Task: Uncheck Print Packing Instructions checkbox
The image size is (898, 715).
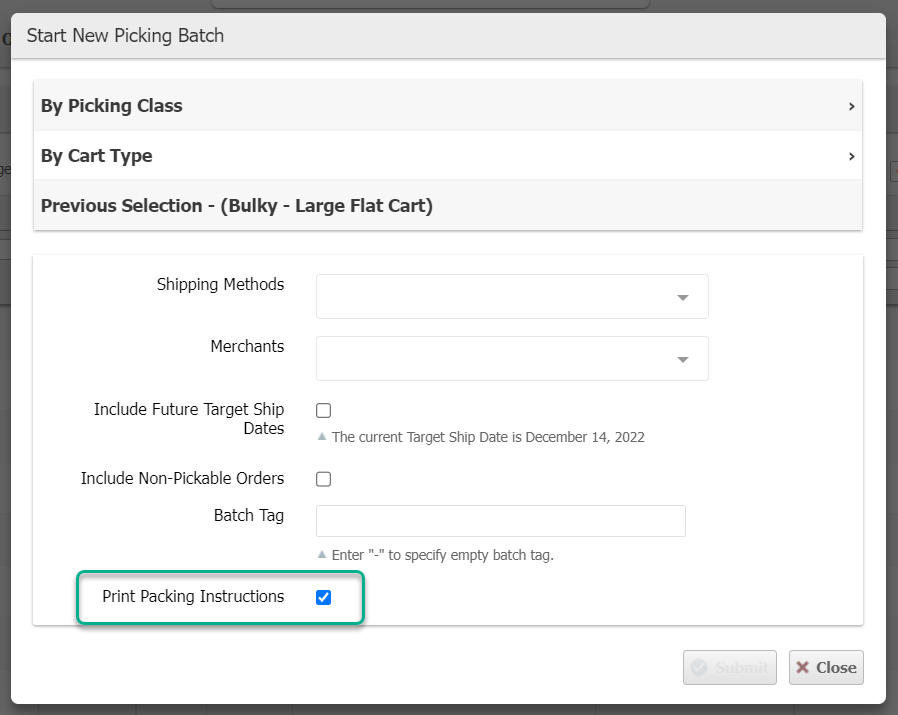Action: pos(323,597)
